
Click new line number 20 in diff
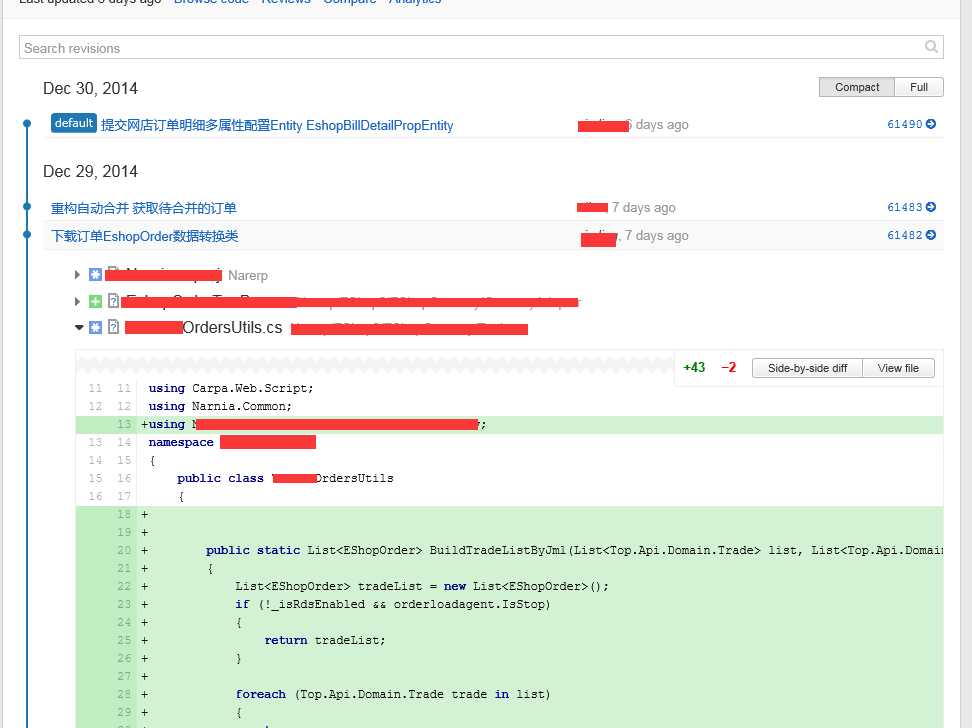click(124, 550)
